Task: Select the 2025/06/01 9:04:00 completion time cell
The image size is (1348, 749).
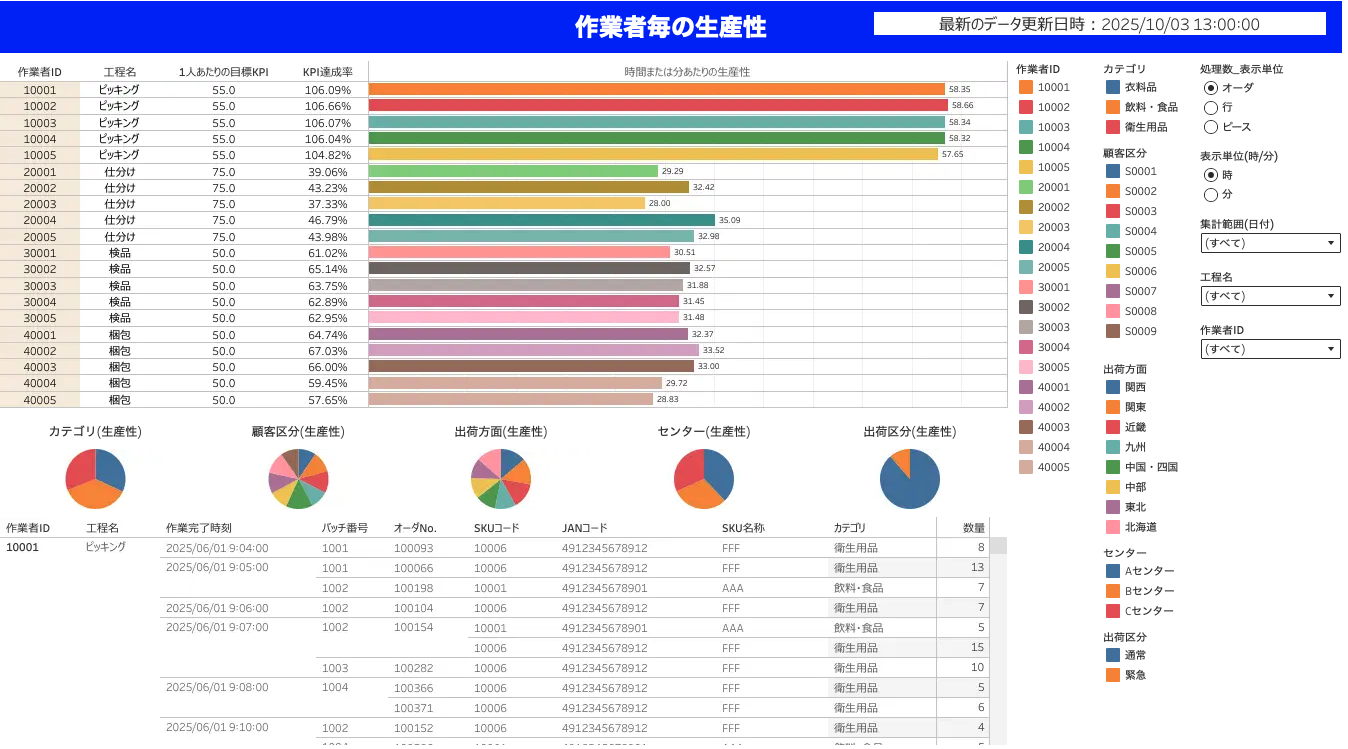Action: pos(217,548)
